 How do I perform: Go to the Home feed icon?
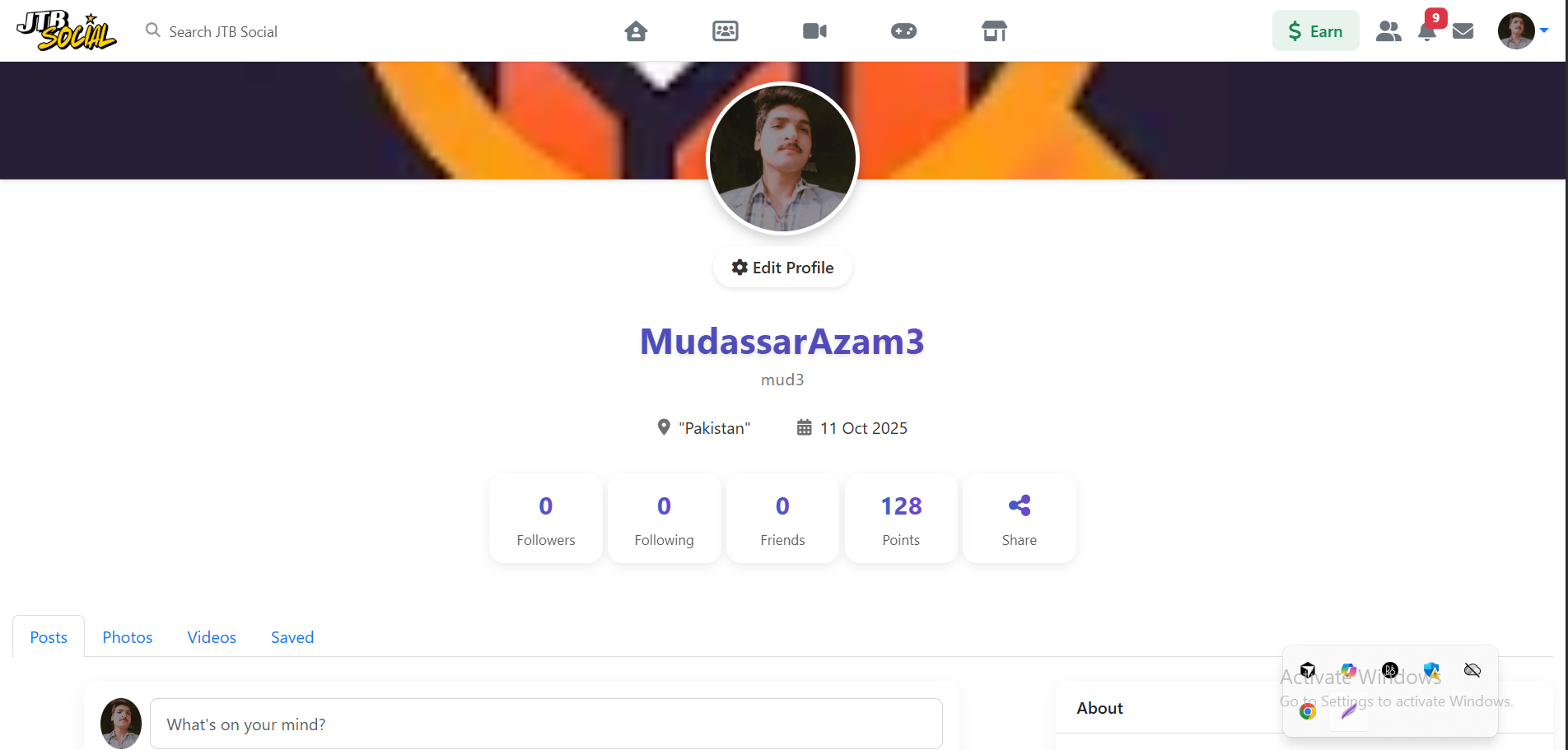636,31
